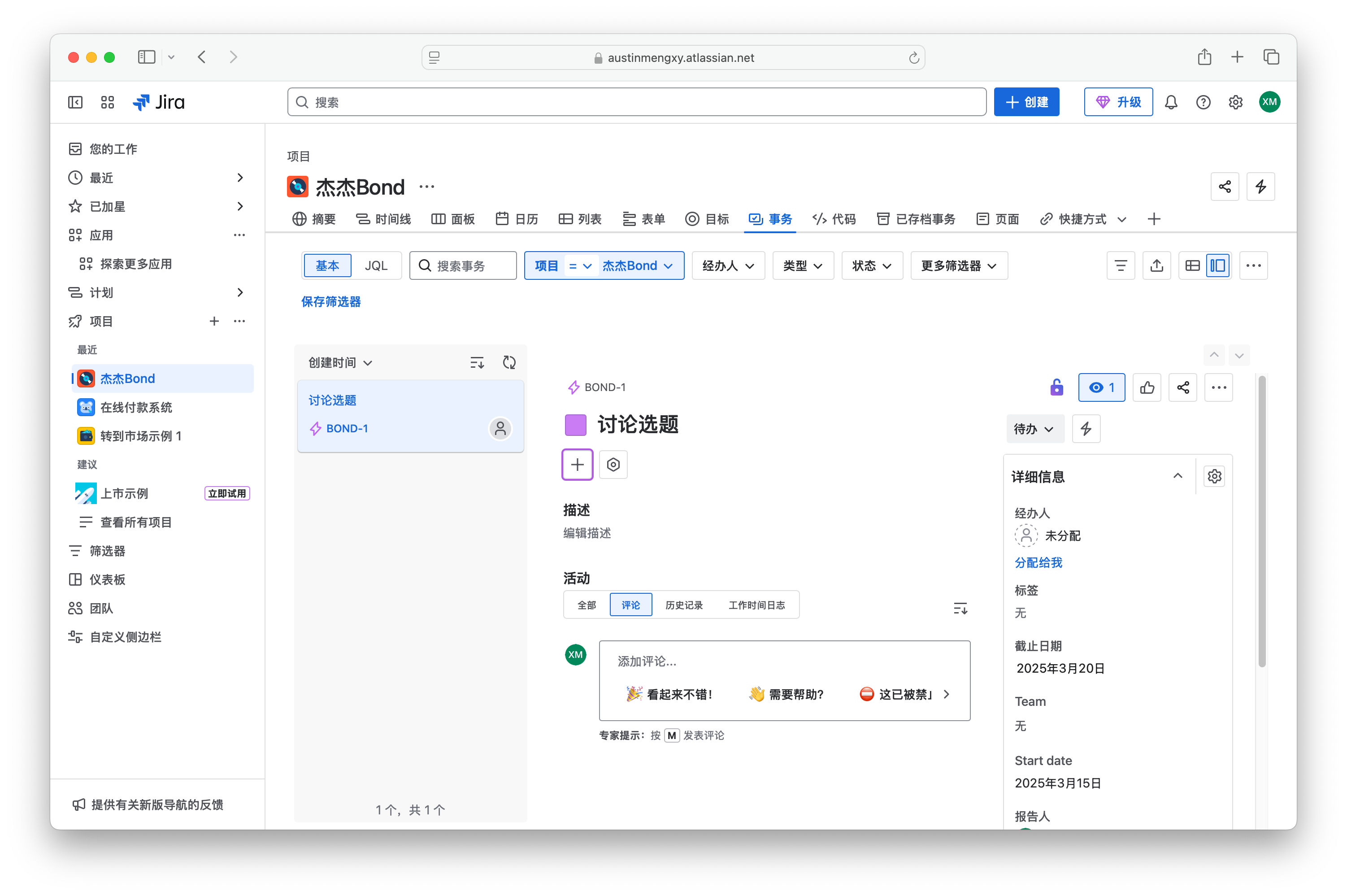This screenshot has height=896, width=1347.
Task: Click the thumbs-up vote icon
Action: [1147, 388]
